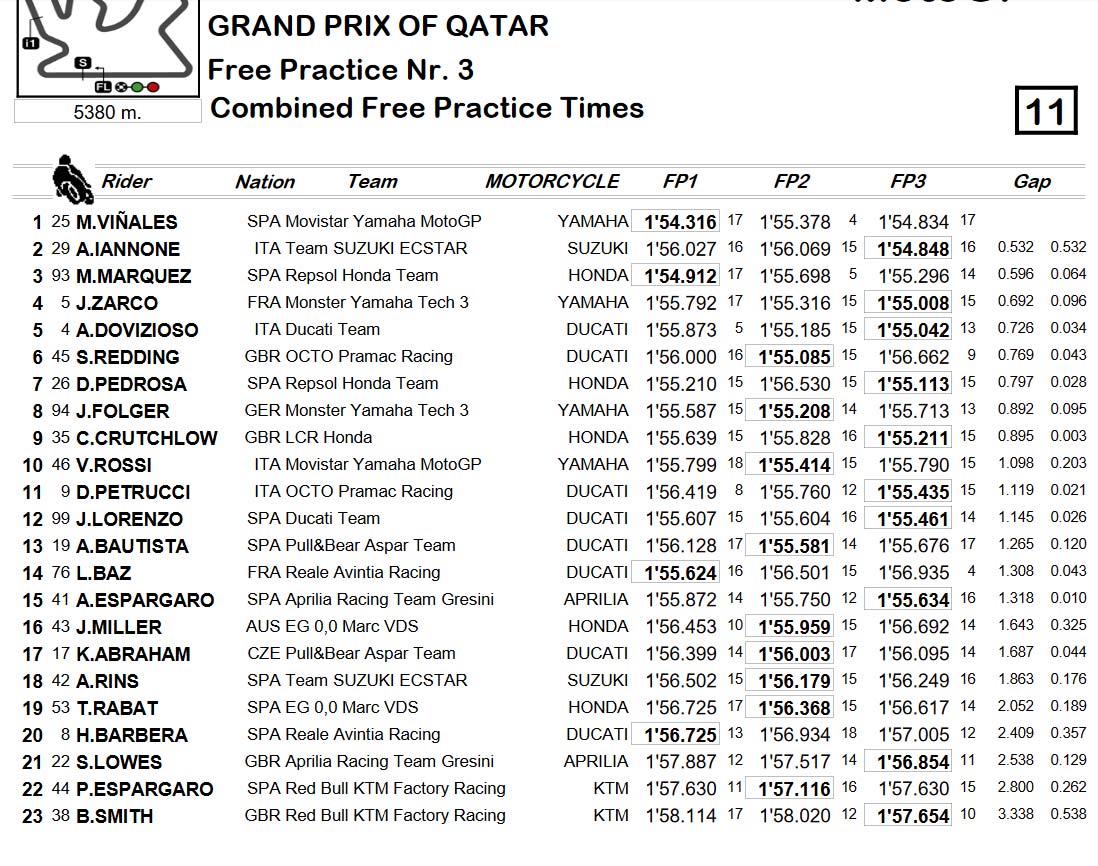1098x866 pixels.
Task: Click A.IANNONE boxed FP3 time 1'54.848
Action: coord(908,249)
